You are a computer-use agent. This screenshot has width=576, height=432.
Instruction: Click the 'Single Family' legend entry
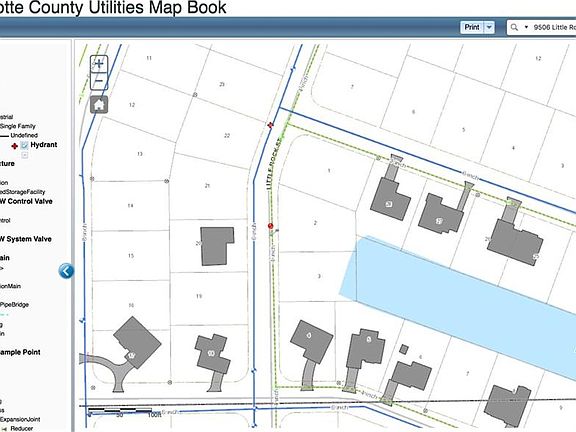click(x=18, y=126)
